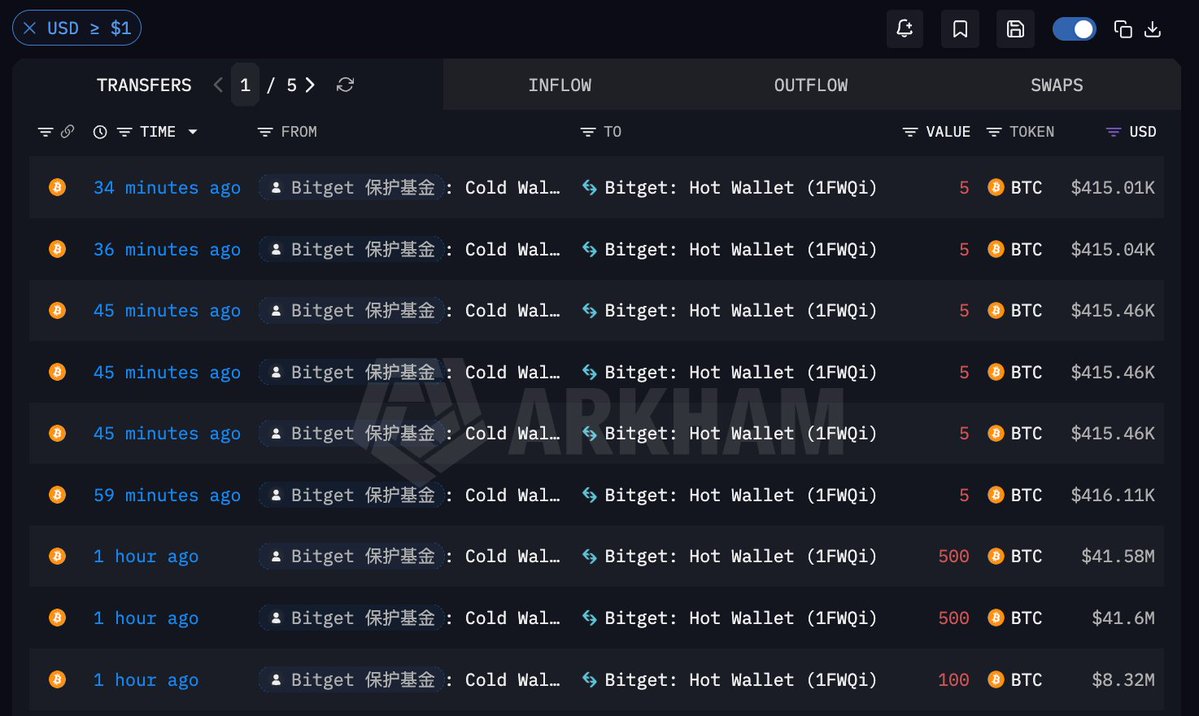Open the VALUE column filter
Viewport: 1199px width, 716px height.
(x=910, y=132)
